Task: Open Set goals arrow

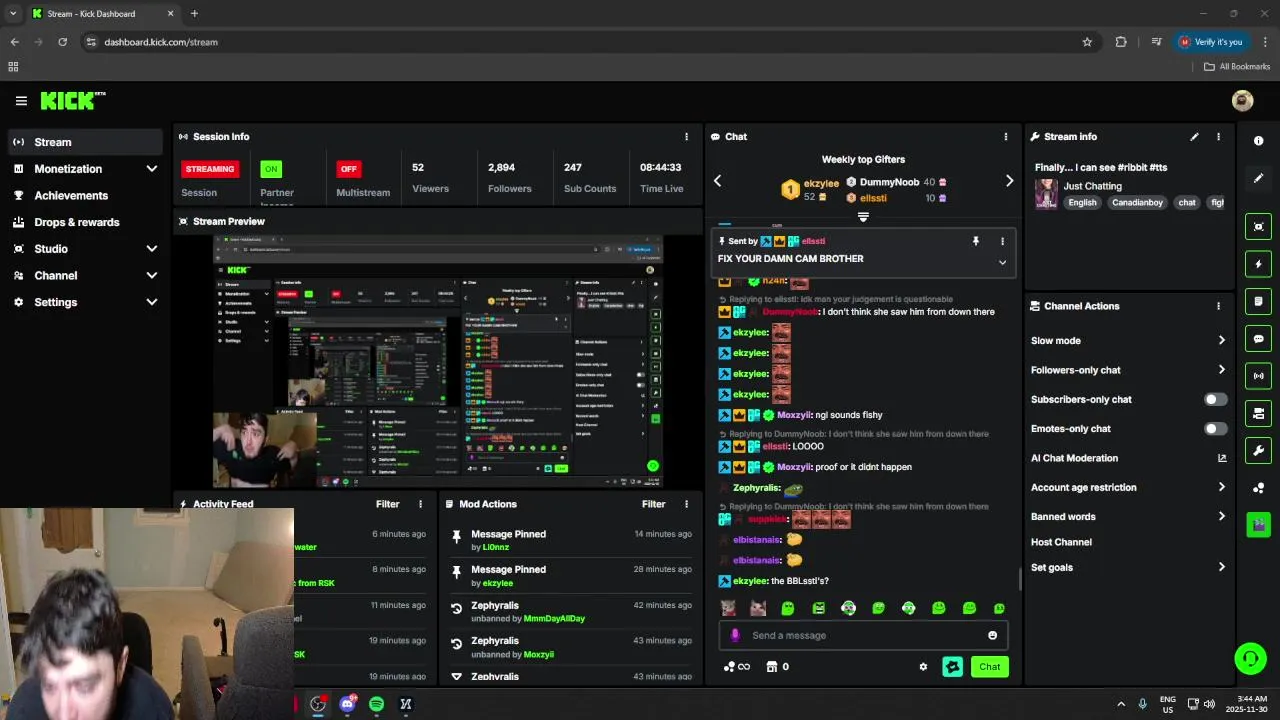Action: click(1221, 568)
